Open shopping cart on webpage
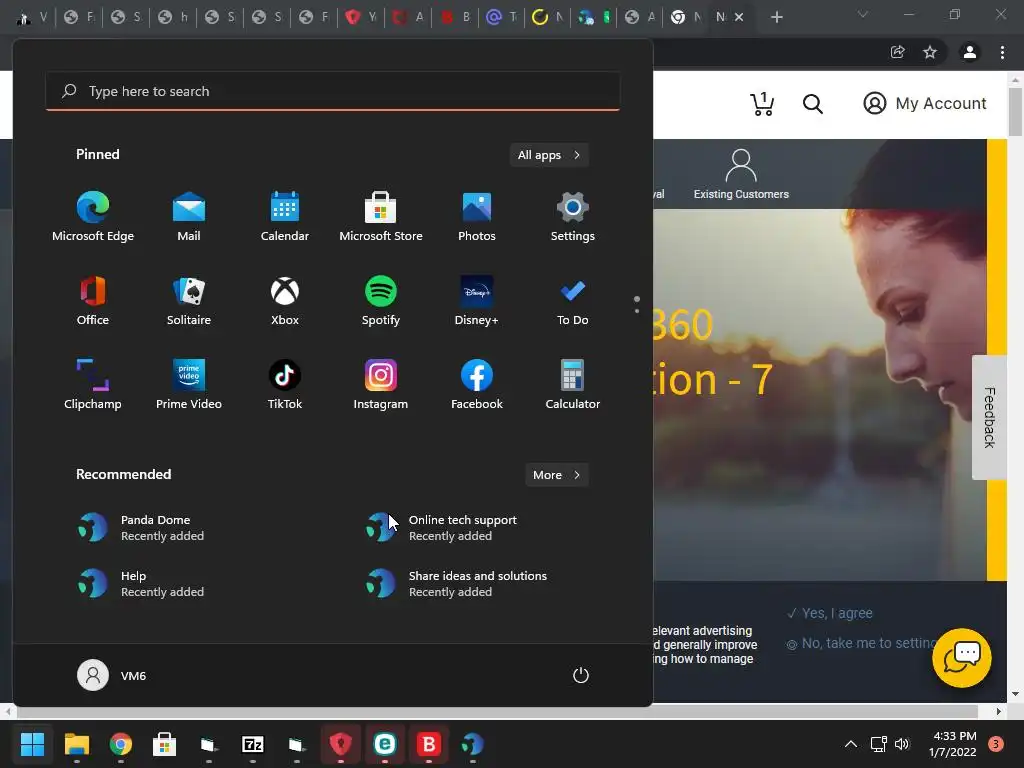The image size is (1024, 768). 762,104
